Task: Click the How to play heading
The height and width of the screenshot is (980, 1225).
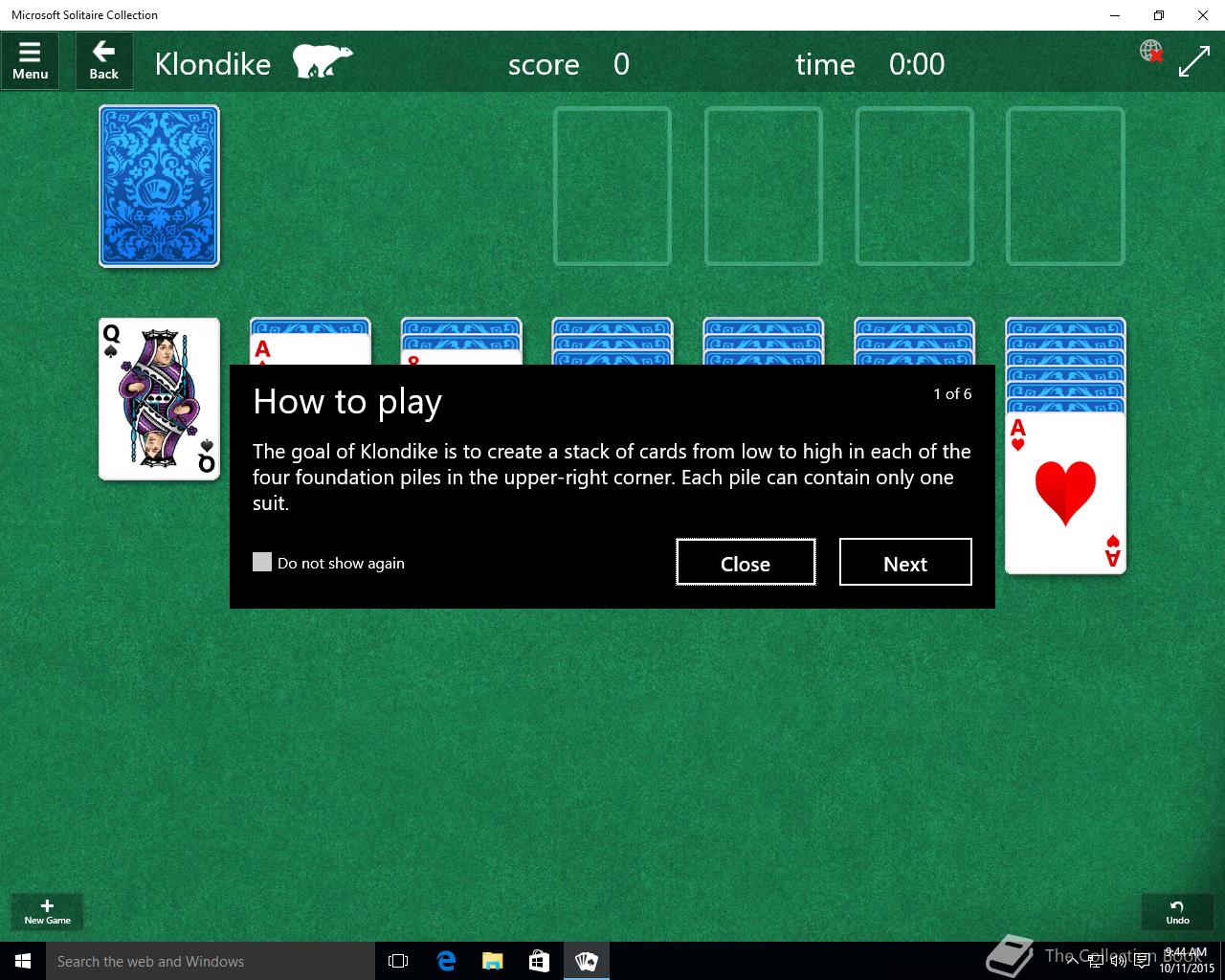Action: pos(347,402)
